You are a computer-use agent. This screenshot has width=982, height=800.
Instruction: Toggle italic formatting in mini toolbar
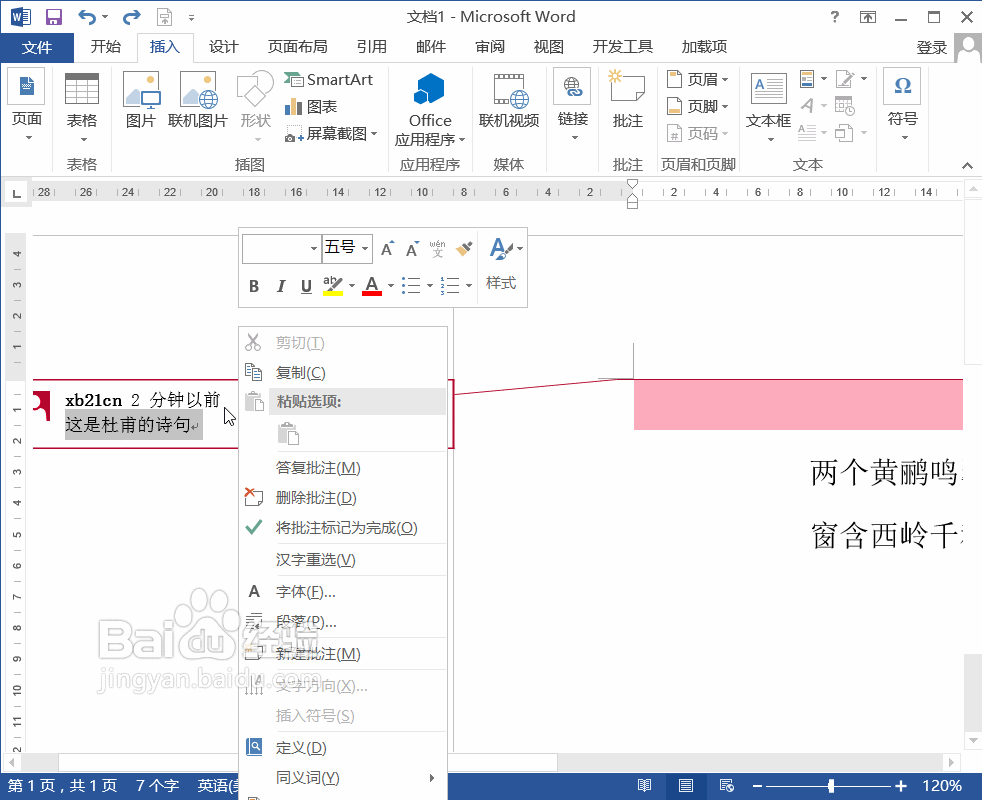click(x=280, y=286)
